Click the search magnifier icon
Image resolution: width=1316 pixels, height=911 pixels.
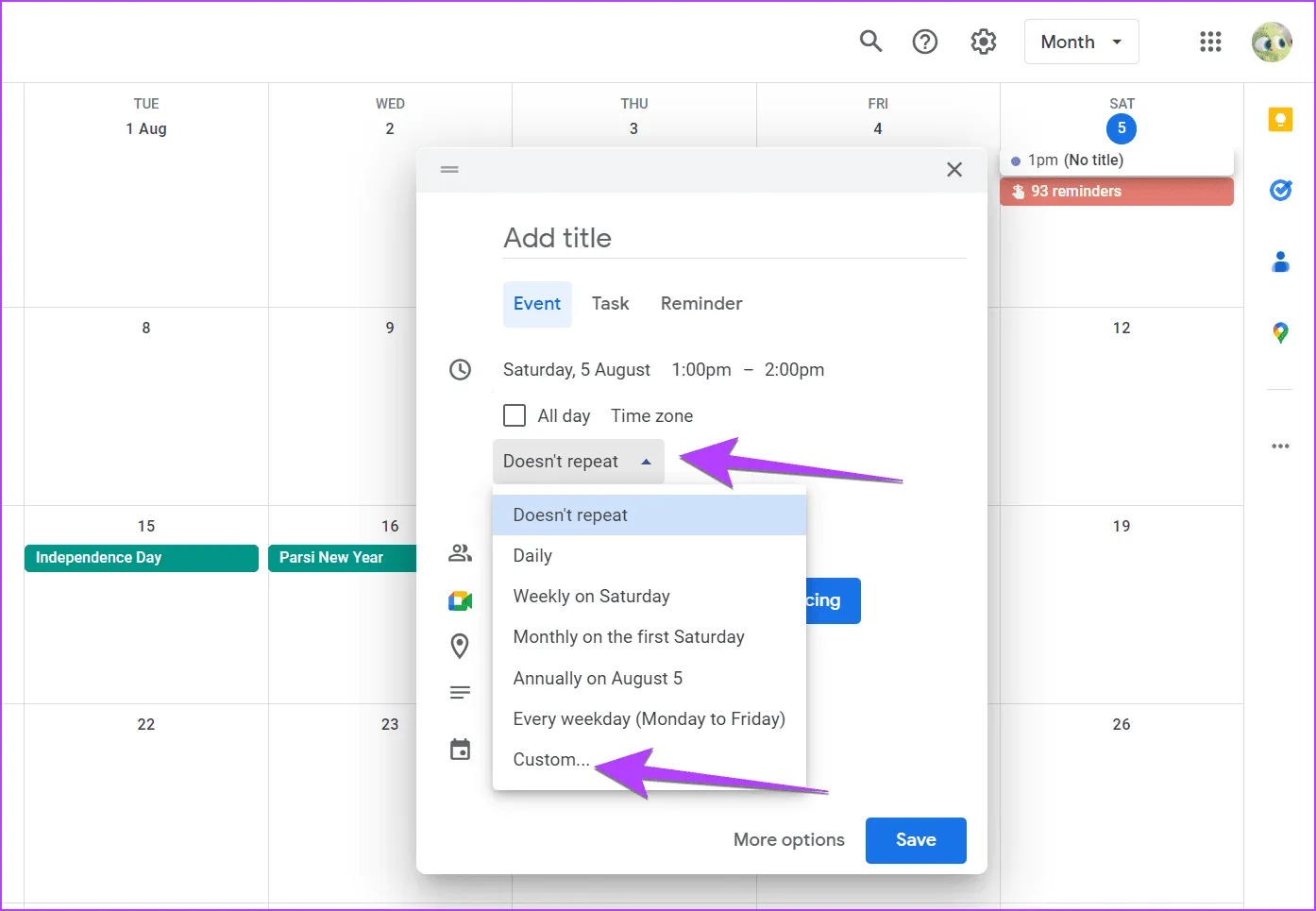pos(870,42)
